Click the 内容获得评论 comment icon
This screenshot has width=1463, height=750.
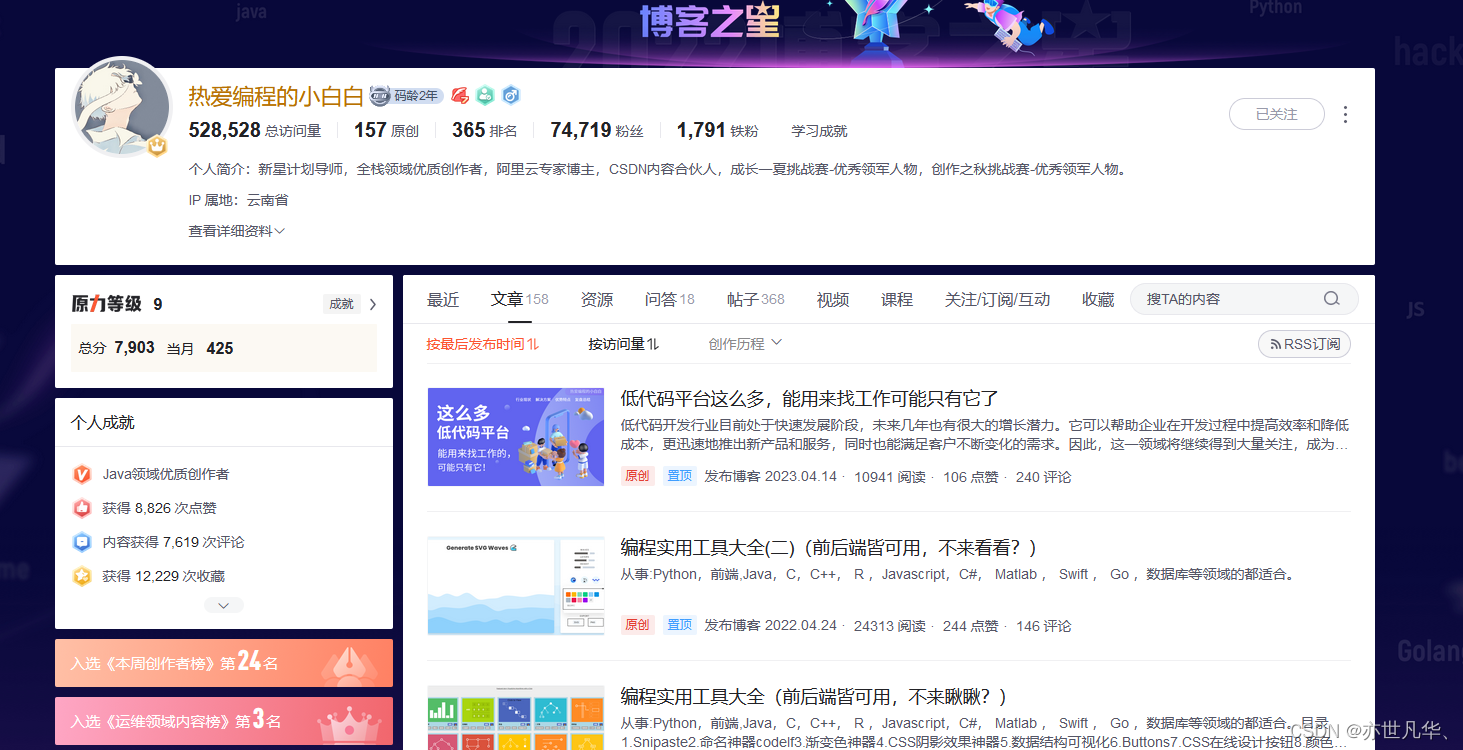click(x=82, y=542)
